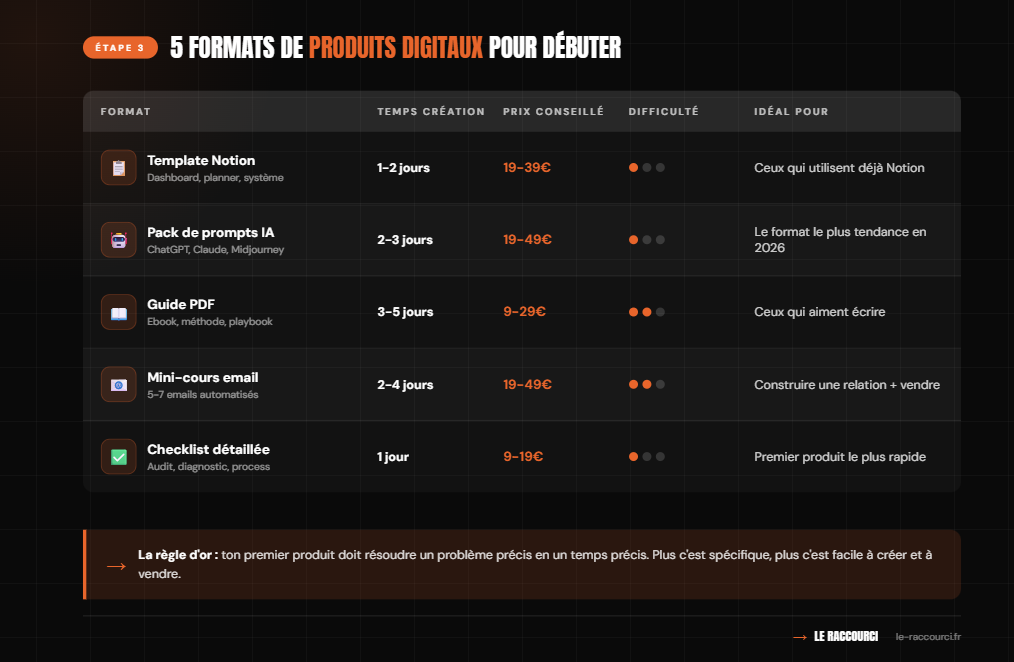1014x662 pixels.
Task: Click the FORMAT column header
Action: [x=125, y=112]
